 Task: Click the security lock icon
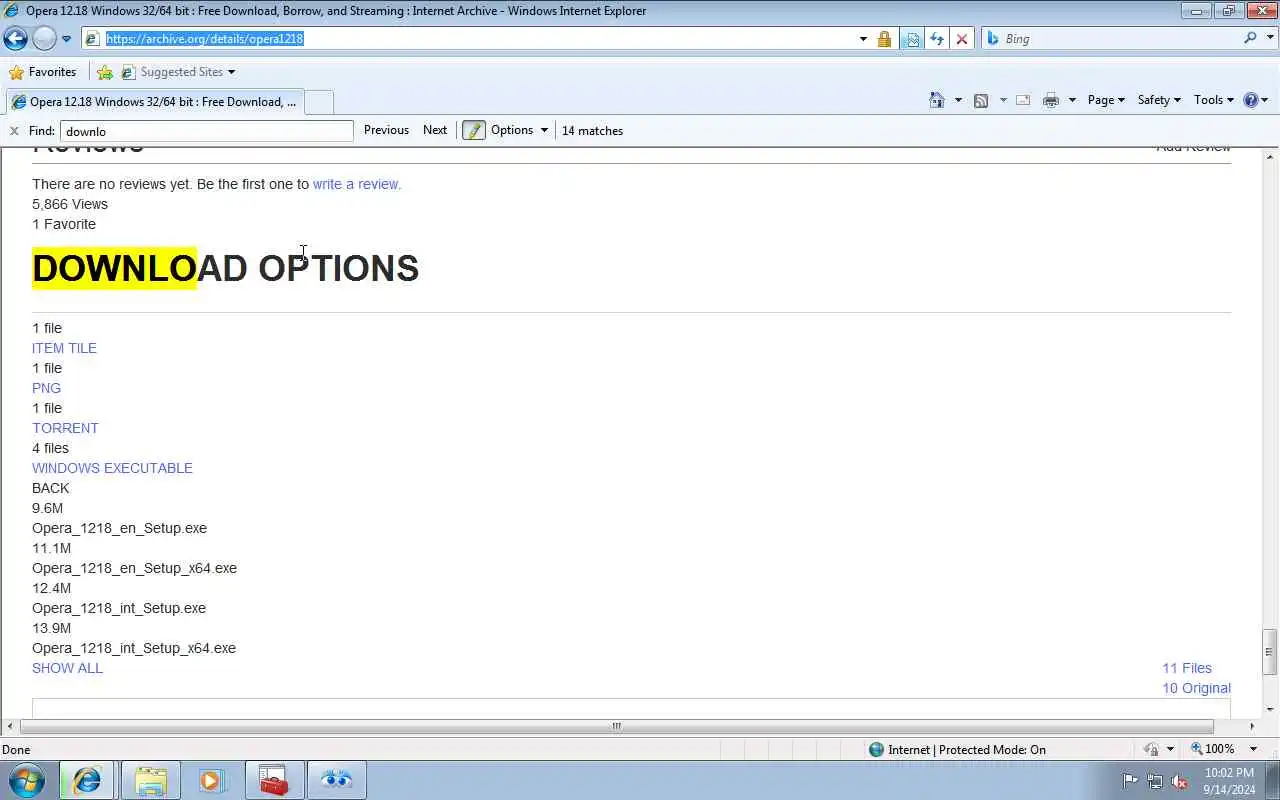884,39
